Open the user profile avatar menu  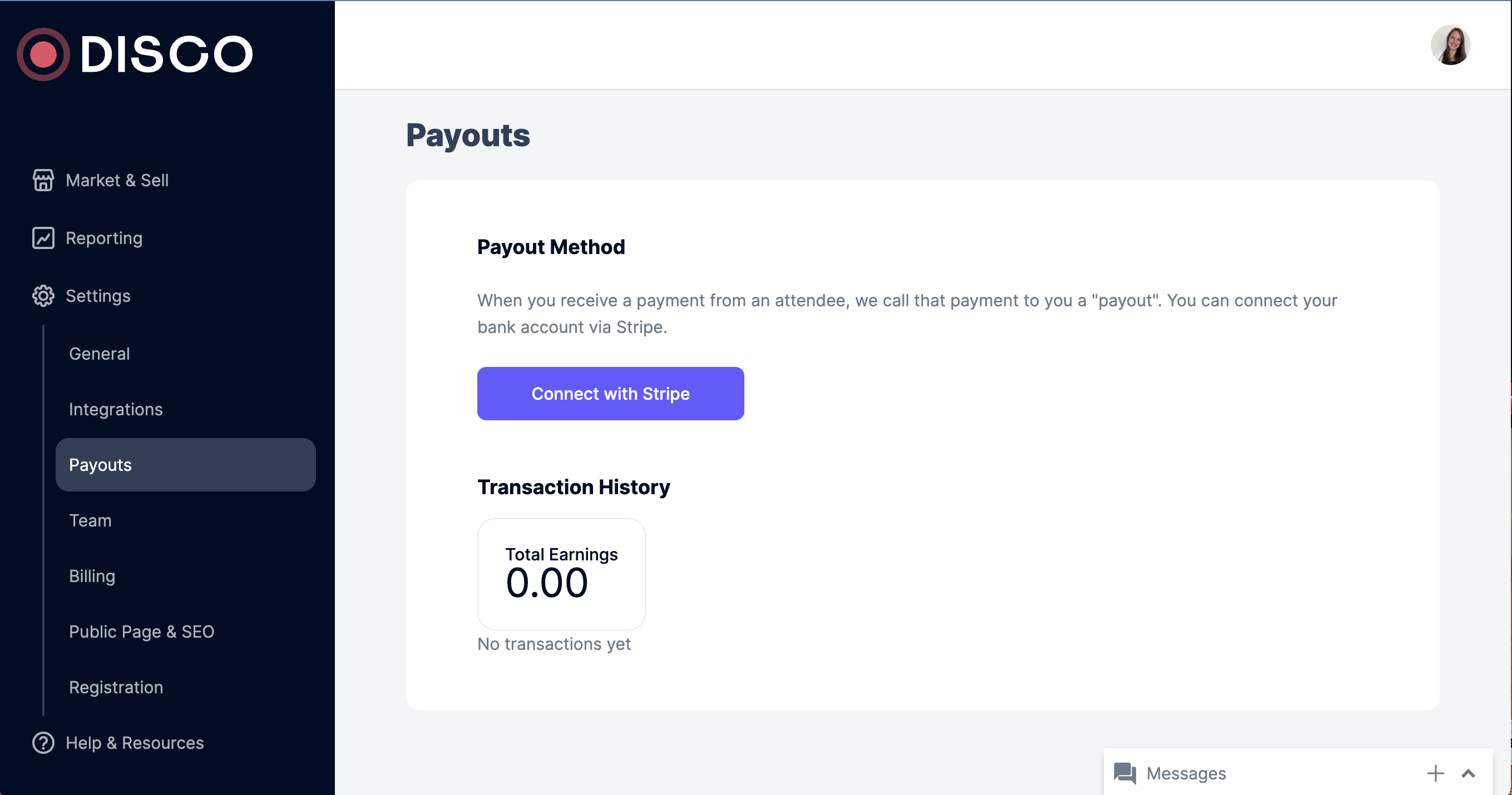pos(1450,45)
